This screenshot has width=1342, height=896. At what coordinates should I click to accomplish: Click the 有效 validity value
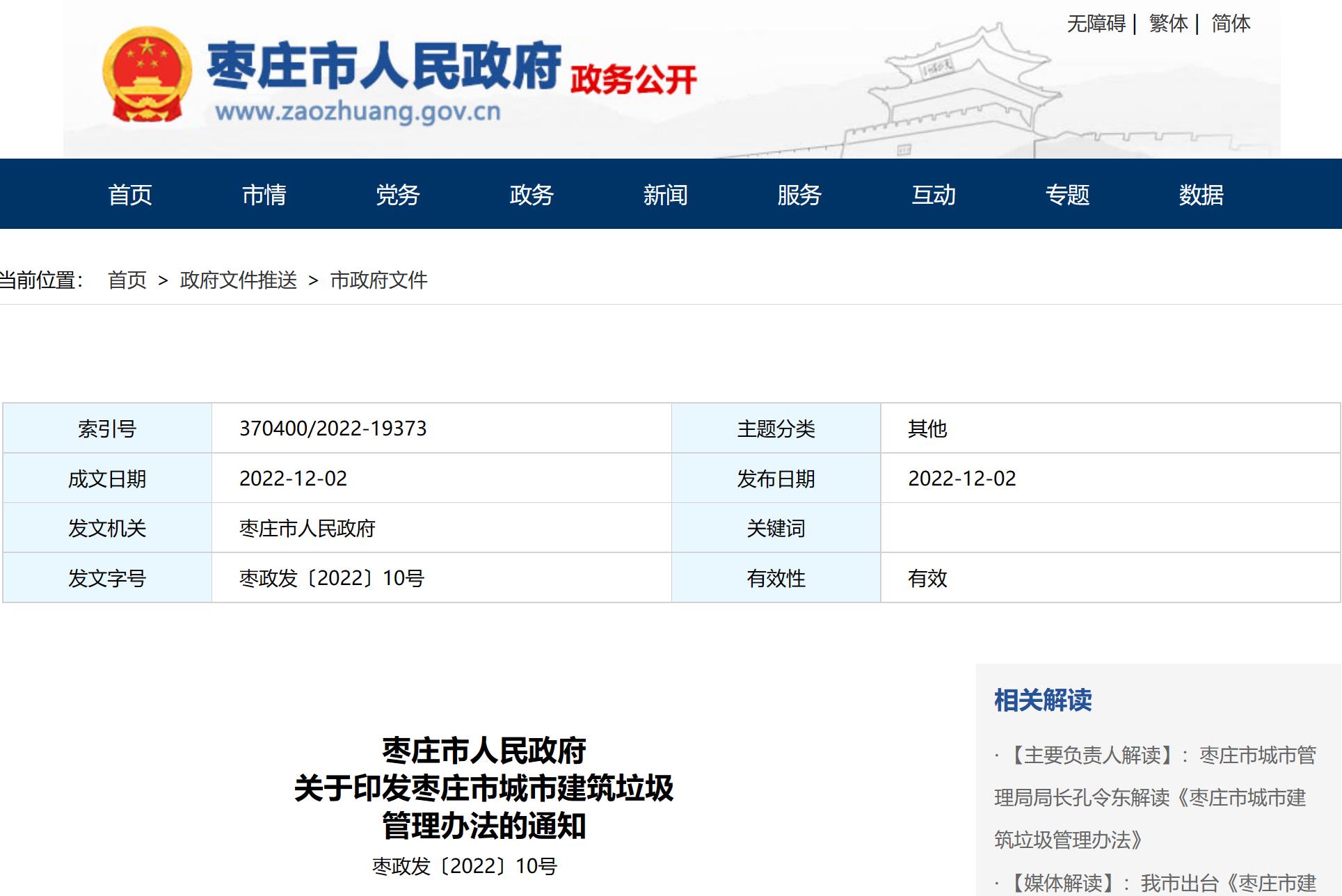927,578
